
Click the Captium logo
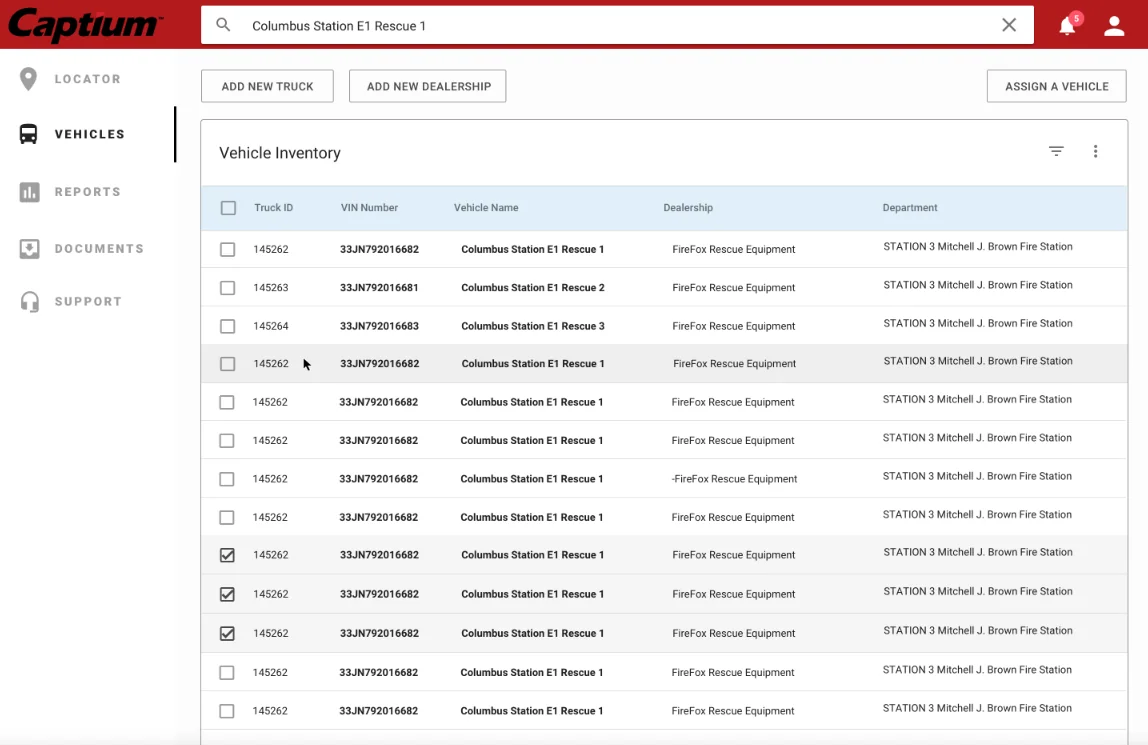coord(85,24)
